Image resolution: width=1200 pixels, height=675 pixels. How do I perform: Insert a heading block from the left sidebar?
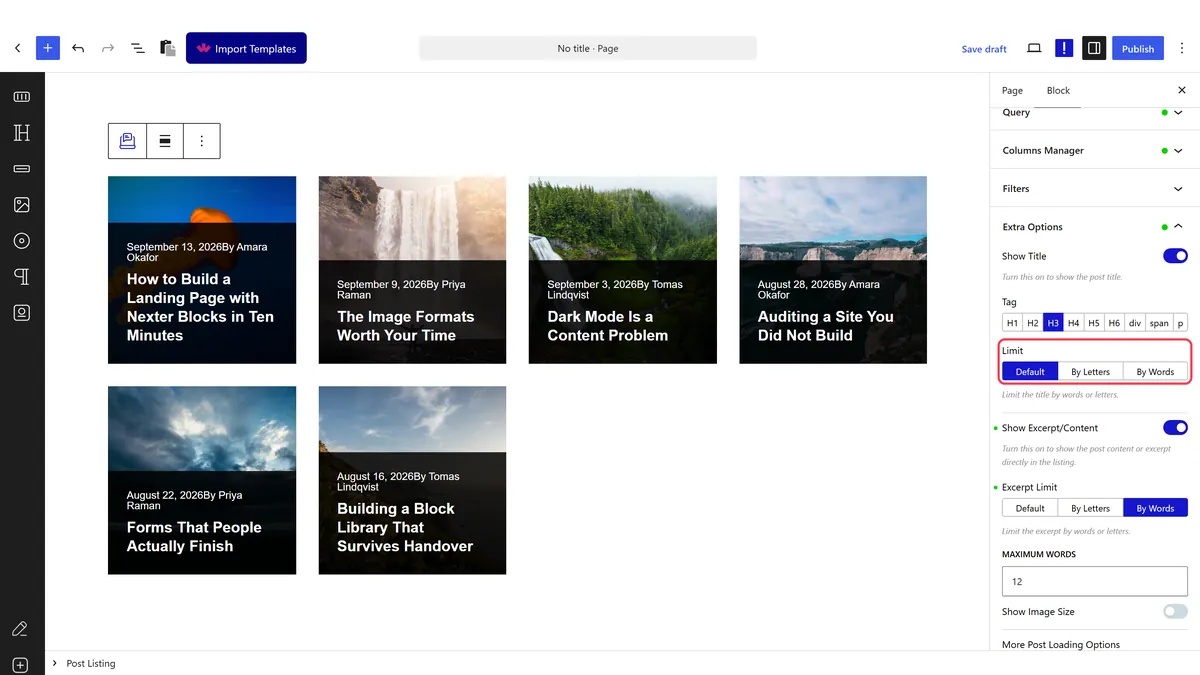(22, 133)
